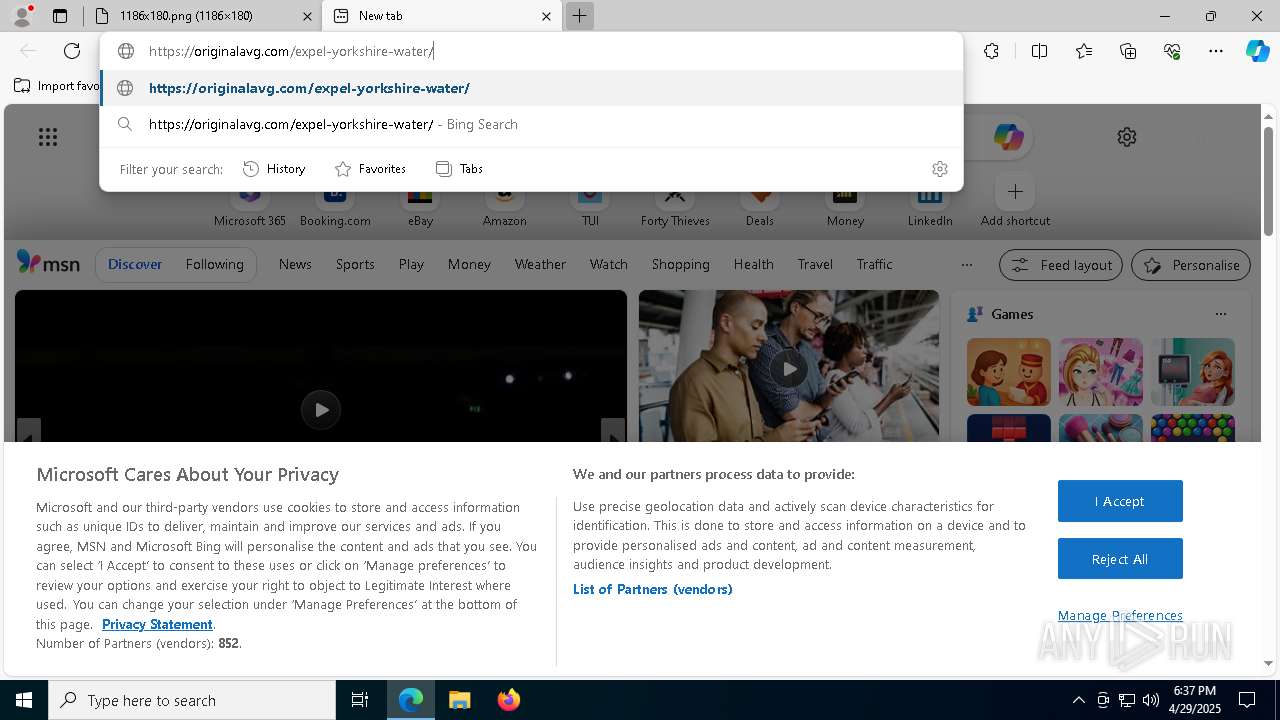Image resolution: width=1280 pixels, height=720 pixels.
Task: Open Settings and more ellipsis menu
Action: [1216, 51]
